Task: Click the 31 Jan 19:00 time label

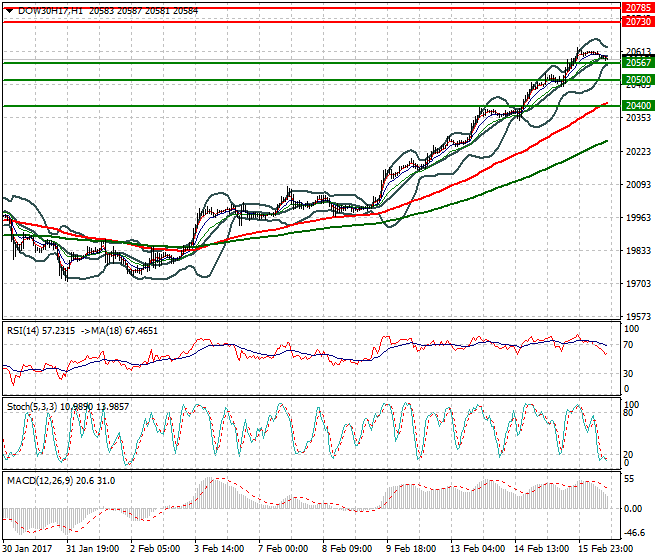Action: tap(93, 549)
